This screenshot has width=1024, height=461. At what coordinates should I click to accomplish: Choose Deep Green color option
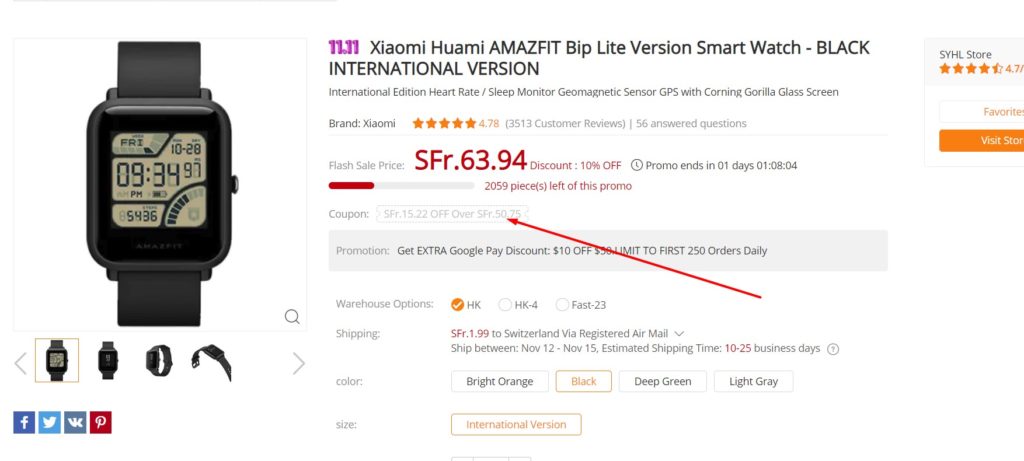(x=663, y=381)
